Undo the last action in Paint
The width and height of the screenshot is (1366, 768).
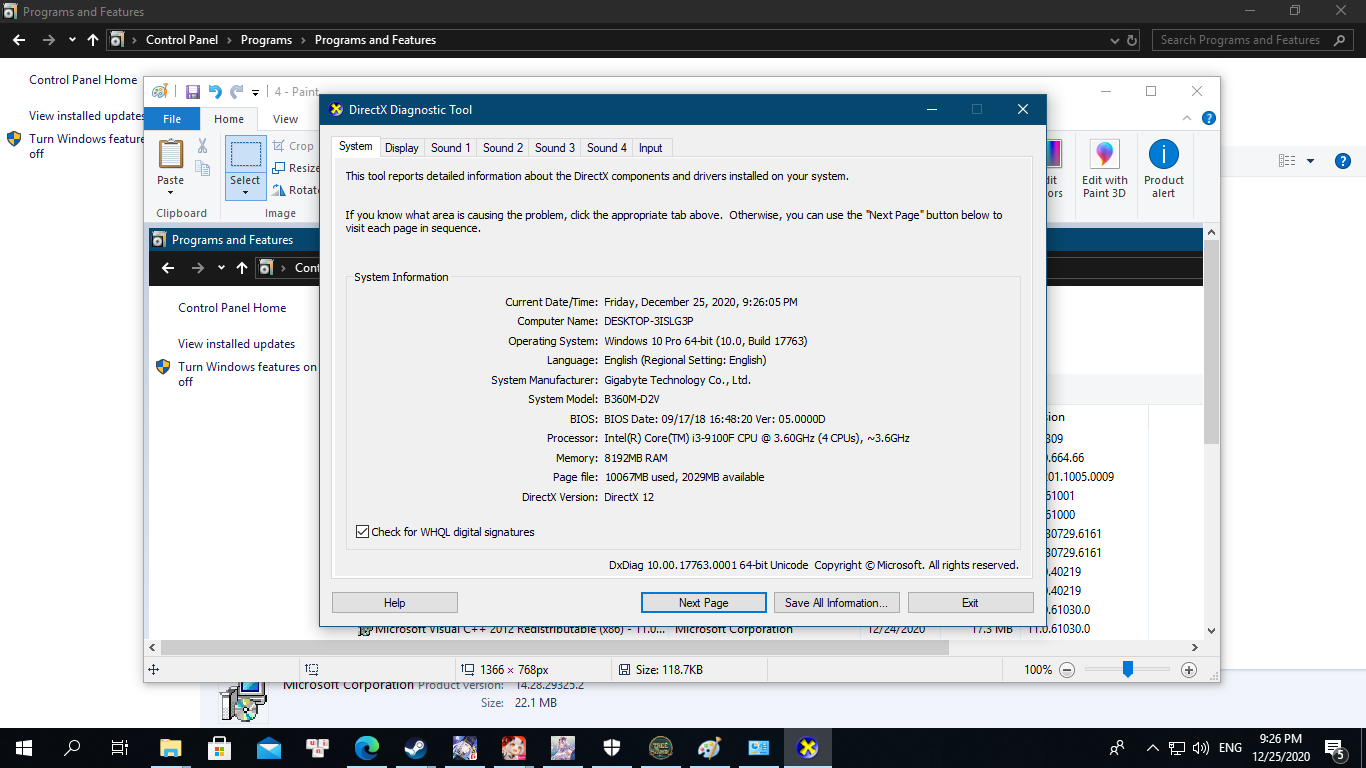(x=214, y=92)
